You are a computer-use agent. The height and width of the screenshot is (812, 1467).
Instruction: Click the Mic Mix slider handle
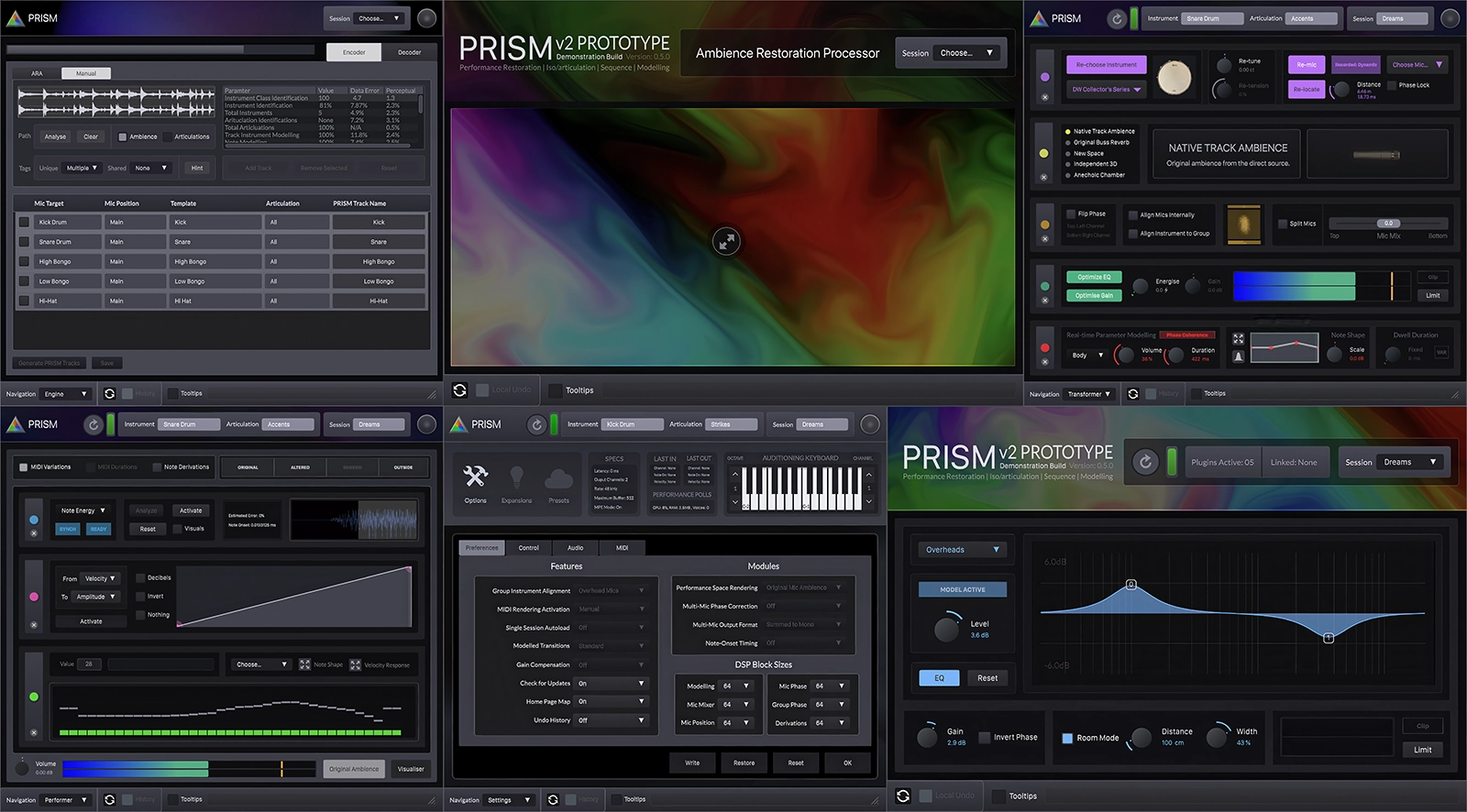pos(1388,223)
